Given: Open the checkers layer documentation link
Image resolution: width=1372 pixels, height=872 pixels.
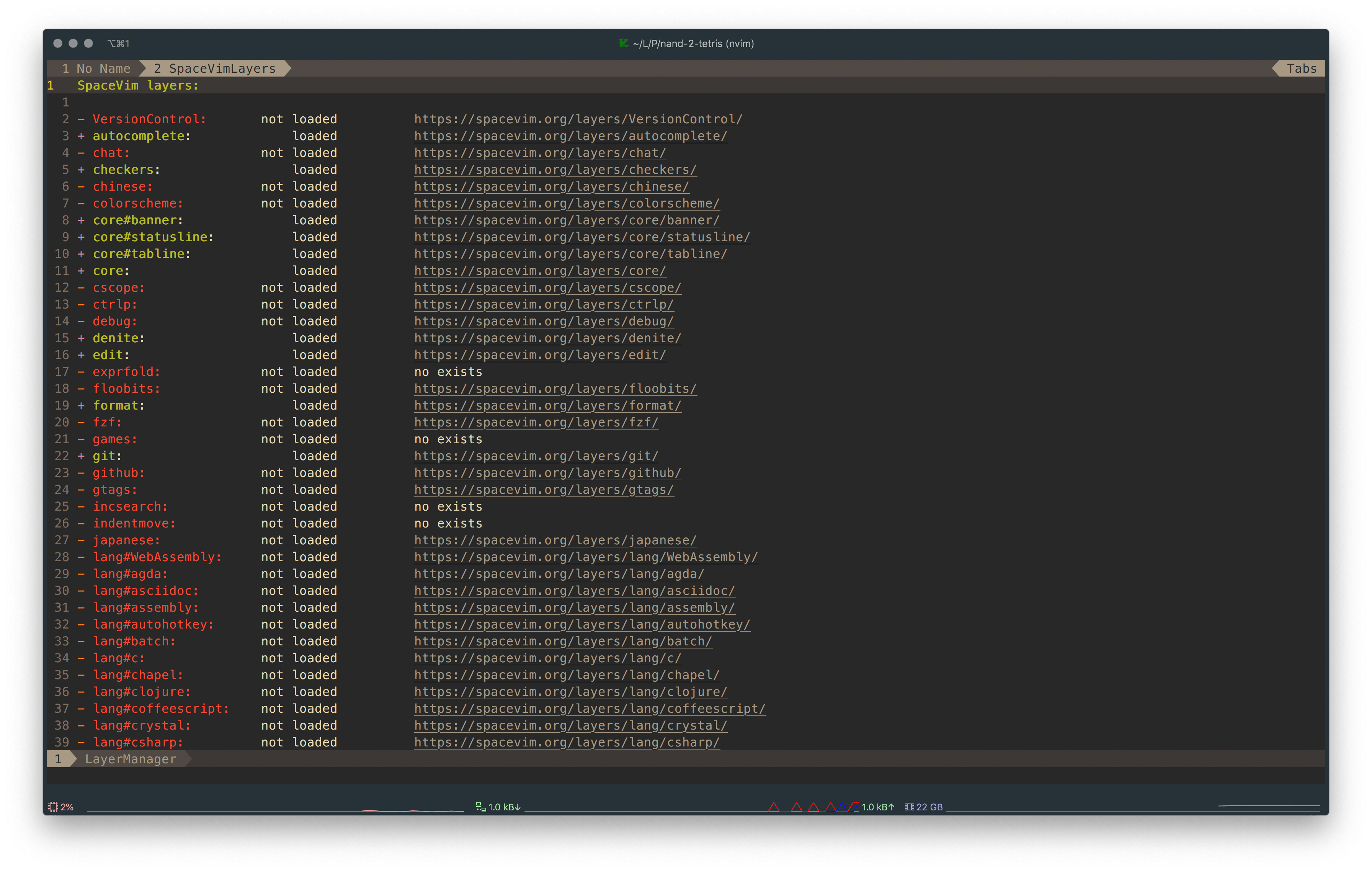Looking at the screenshot, I should tap(555, 170).
